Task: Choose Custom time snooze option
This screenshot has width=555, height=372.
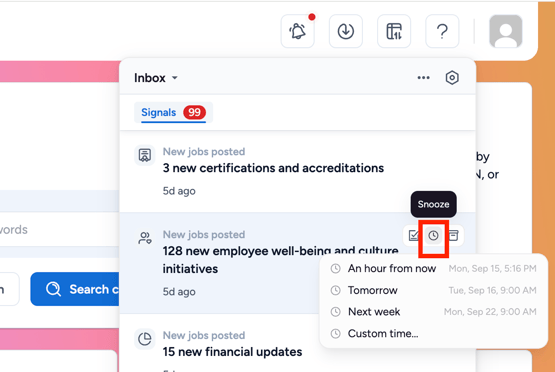Action: tap(433, 333)
